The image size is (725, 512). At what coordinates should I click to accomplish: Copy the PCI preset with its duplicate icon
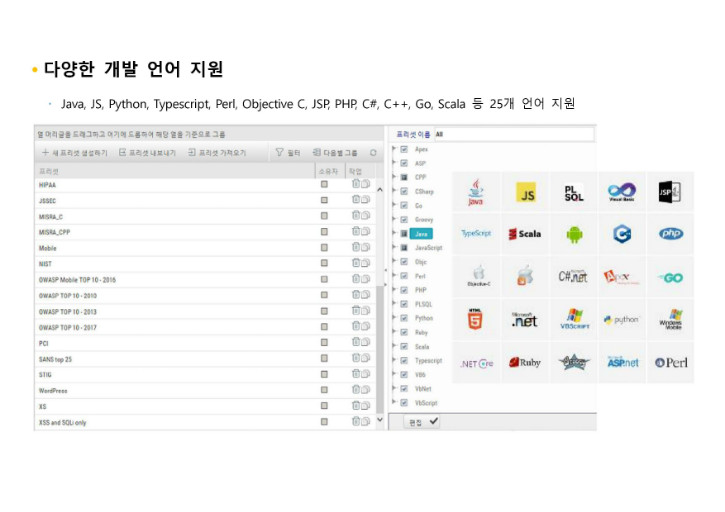tap(365, 342)
